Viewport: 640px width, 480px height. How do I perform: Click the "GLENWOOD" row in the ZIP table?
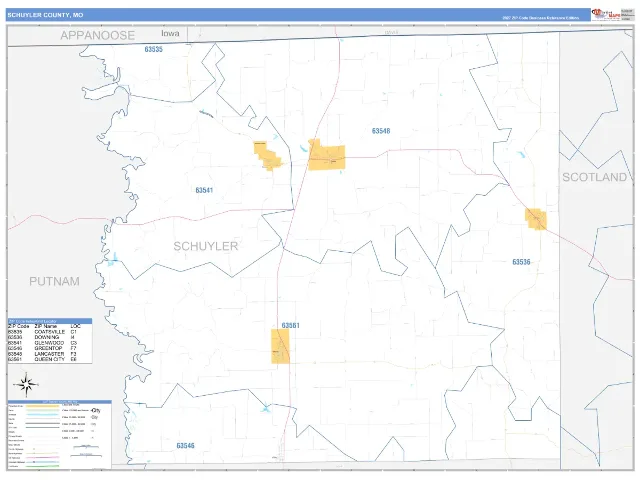[x=50, y=343]
